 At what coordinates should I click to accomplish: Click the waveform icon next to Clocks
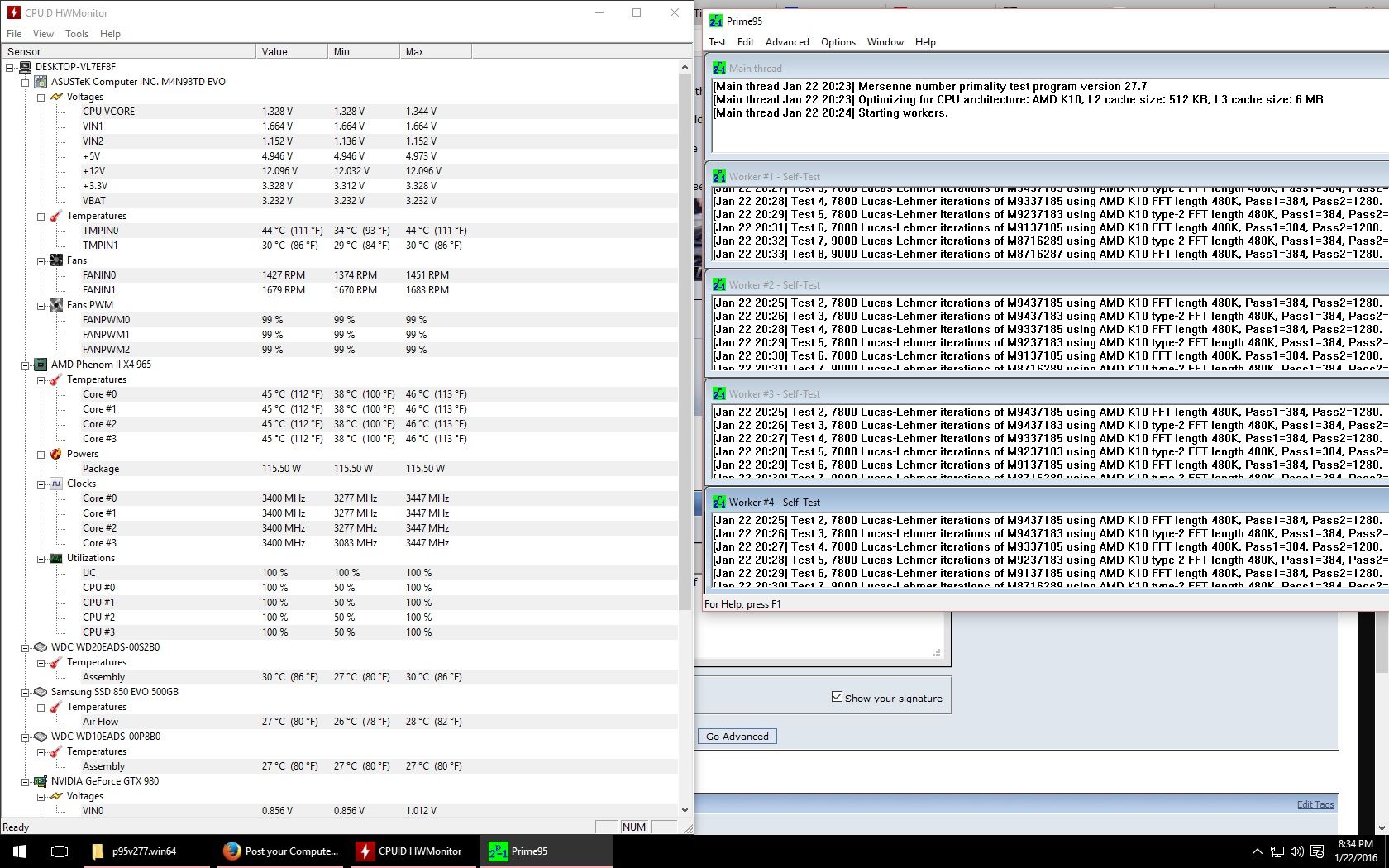pos(55,484)
